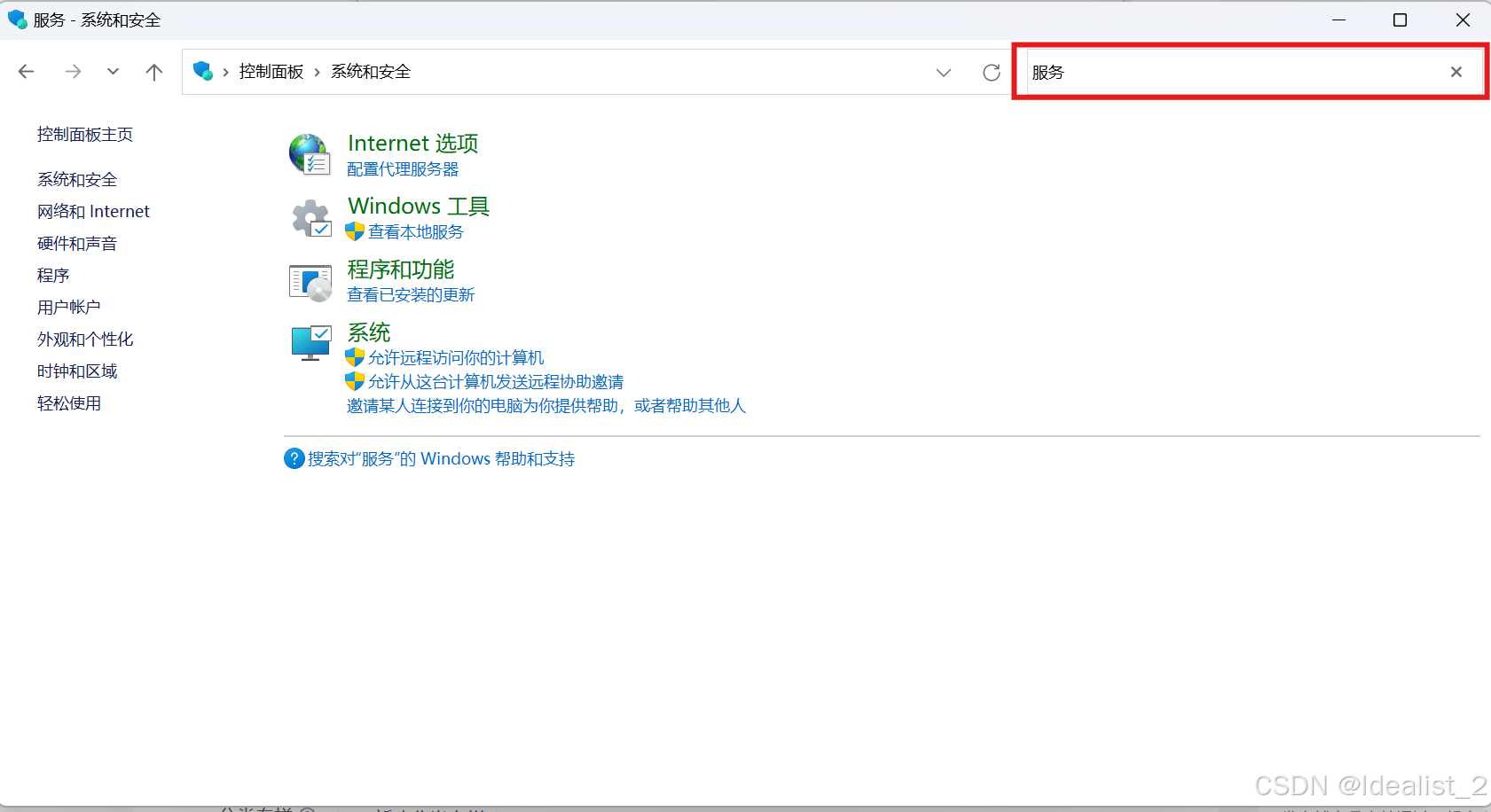The image size is (1491, 812).
Task: Clear the search box with the X
Action: pos(1456,72)
